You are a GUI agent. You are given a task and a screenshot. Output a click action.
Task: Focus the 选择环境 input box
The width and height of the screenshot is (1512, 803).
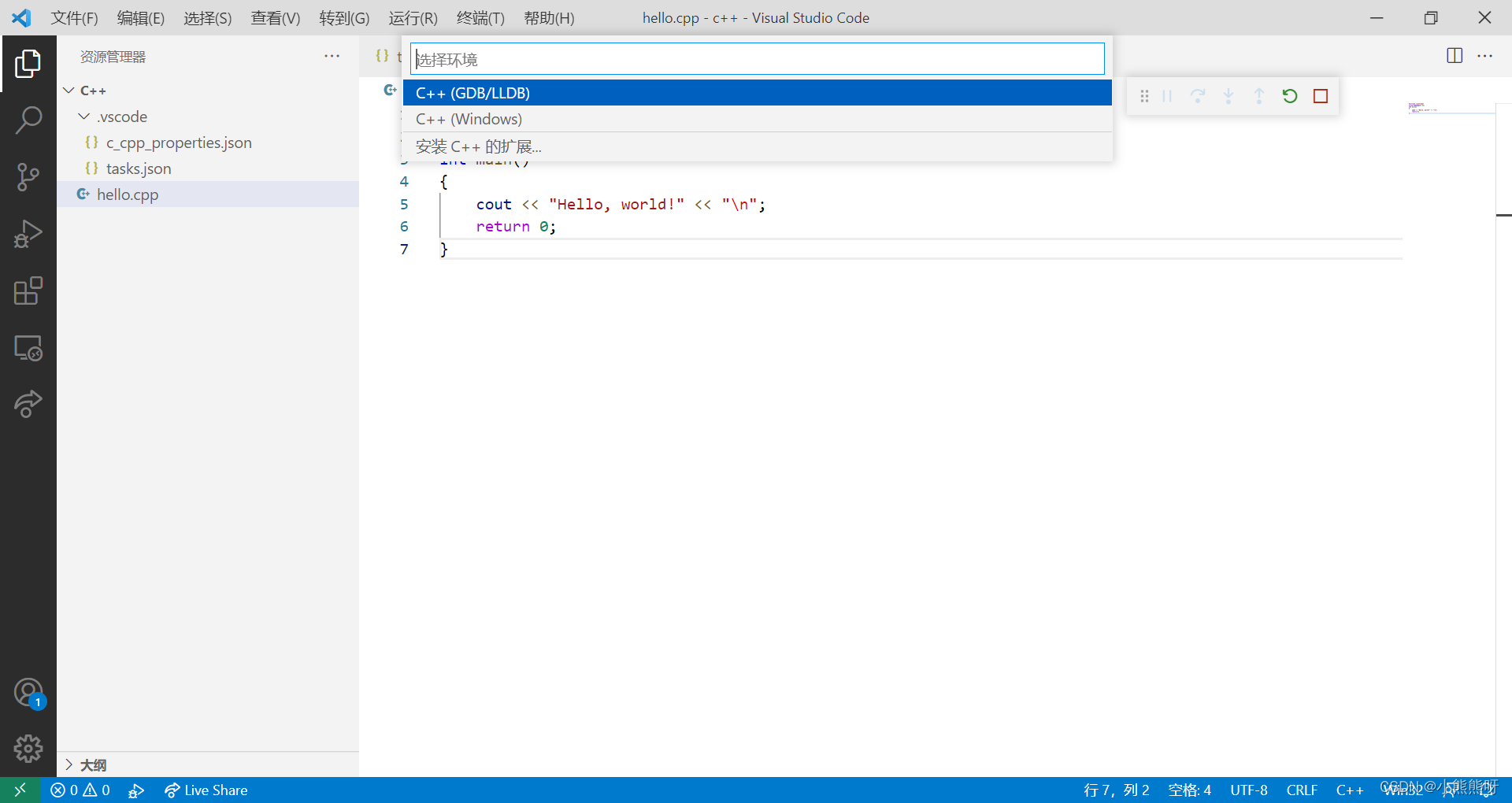758,59
